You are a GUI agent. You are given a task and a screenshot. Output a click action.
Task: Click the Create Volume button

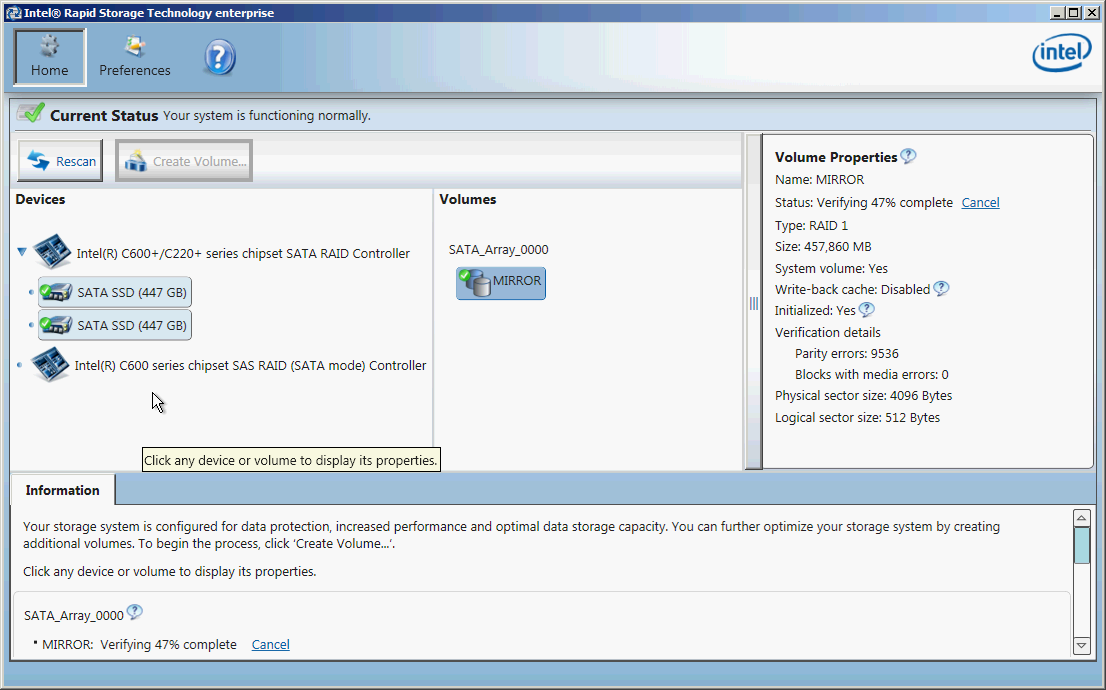tap(184, 161)
